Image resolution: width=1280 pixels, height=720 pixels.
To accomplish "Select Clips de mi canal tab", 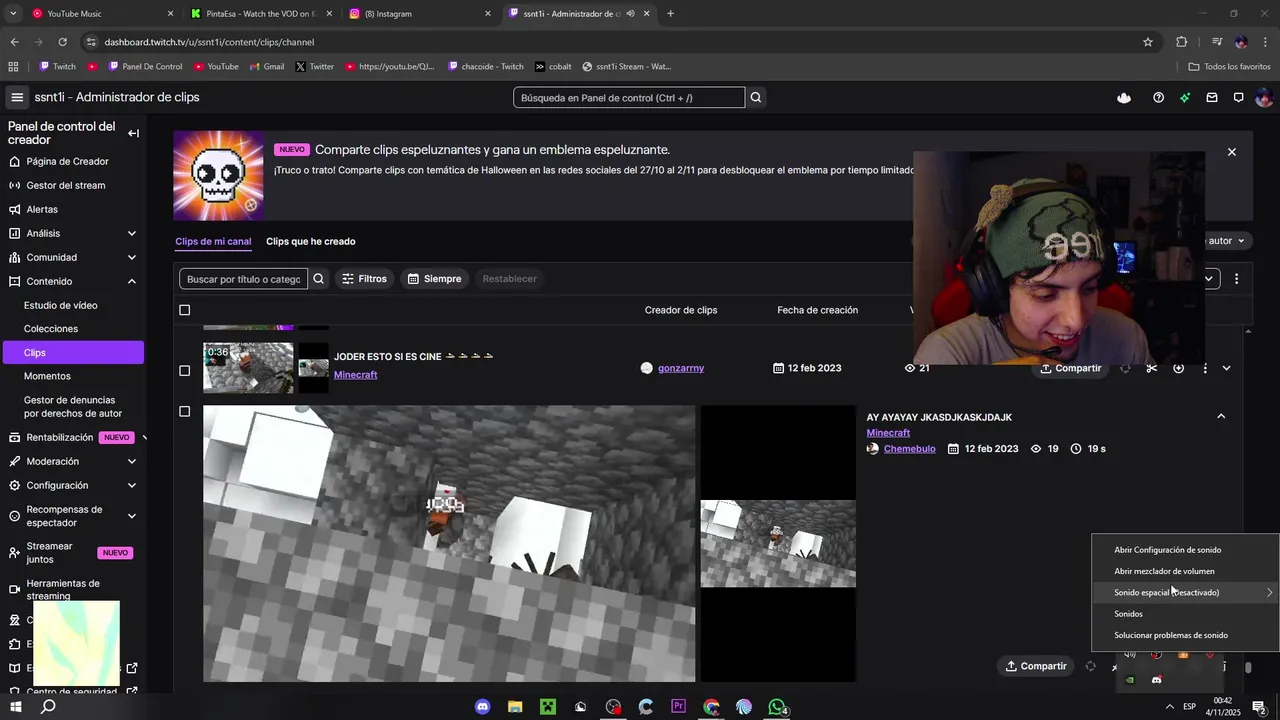I will 213,241.
